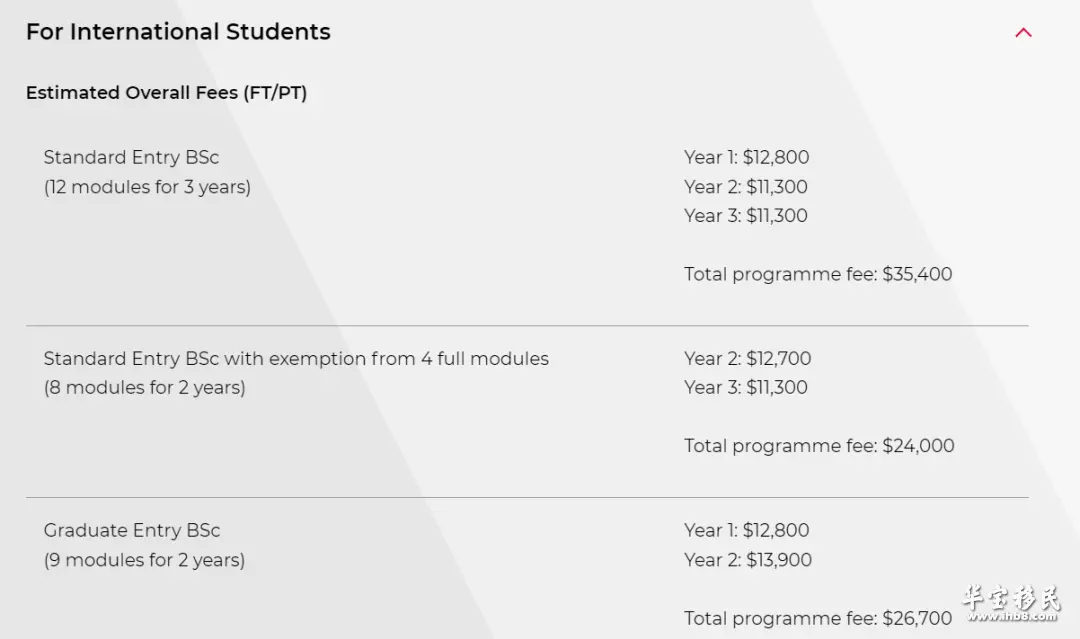1080x639 pixels.
Task: Select the Year 2: $12,700 fee line
Action: [748, 358]
